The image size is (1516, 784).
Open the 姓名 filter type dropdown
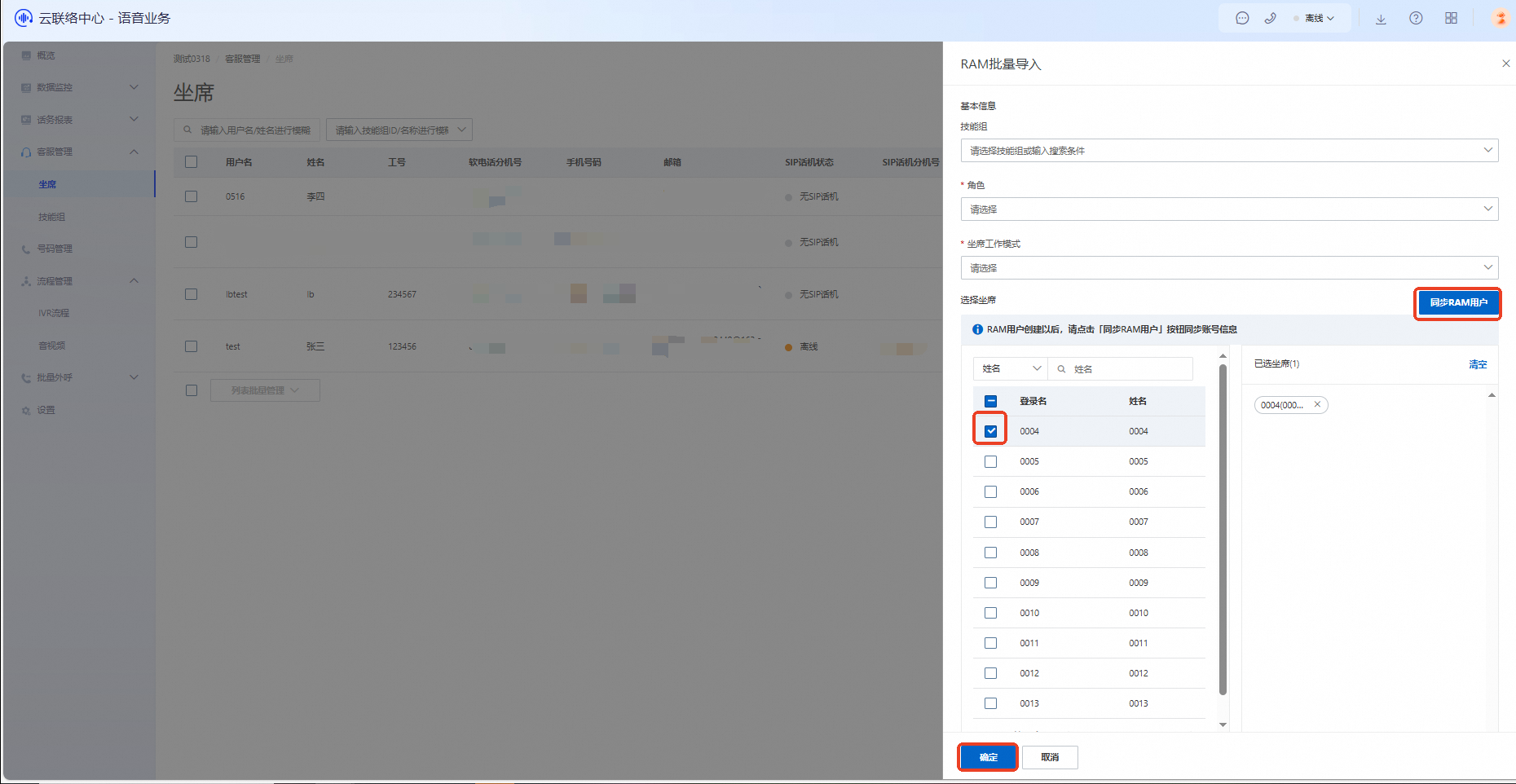pyautogui.click(x=1011, y=369)
